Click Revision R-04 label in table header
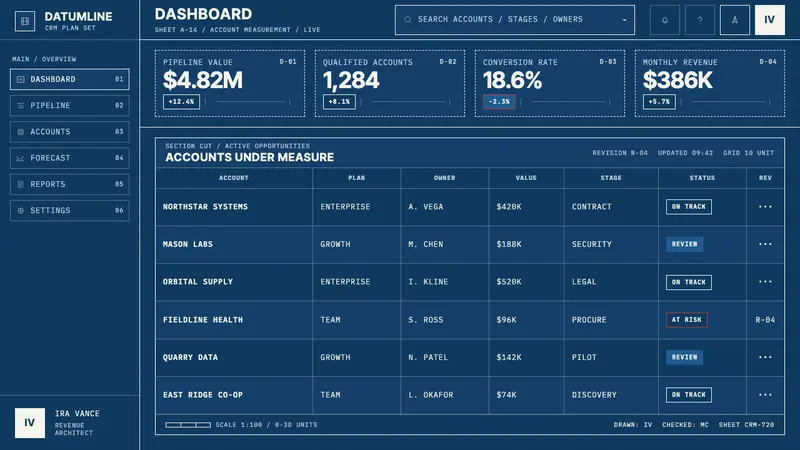The image size is (800, 450). [x=620, y=153]
